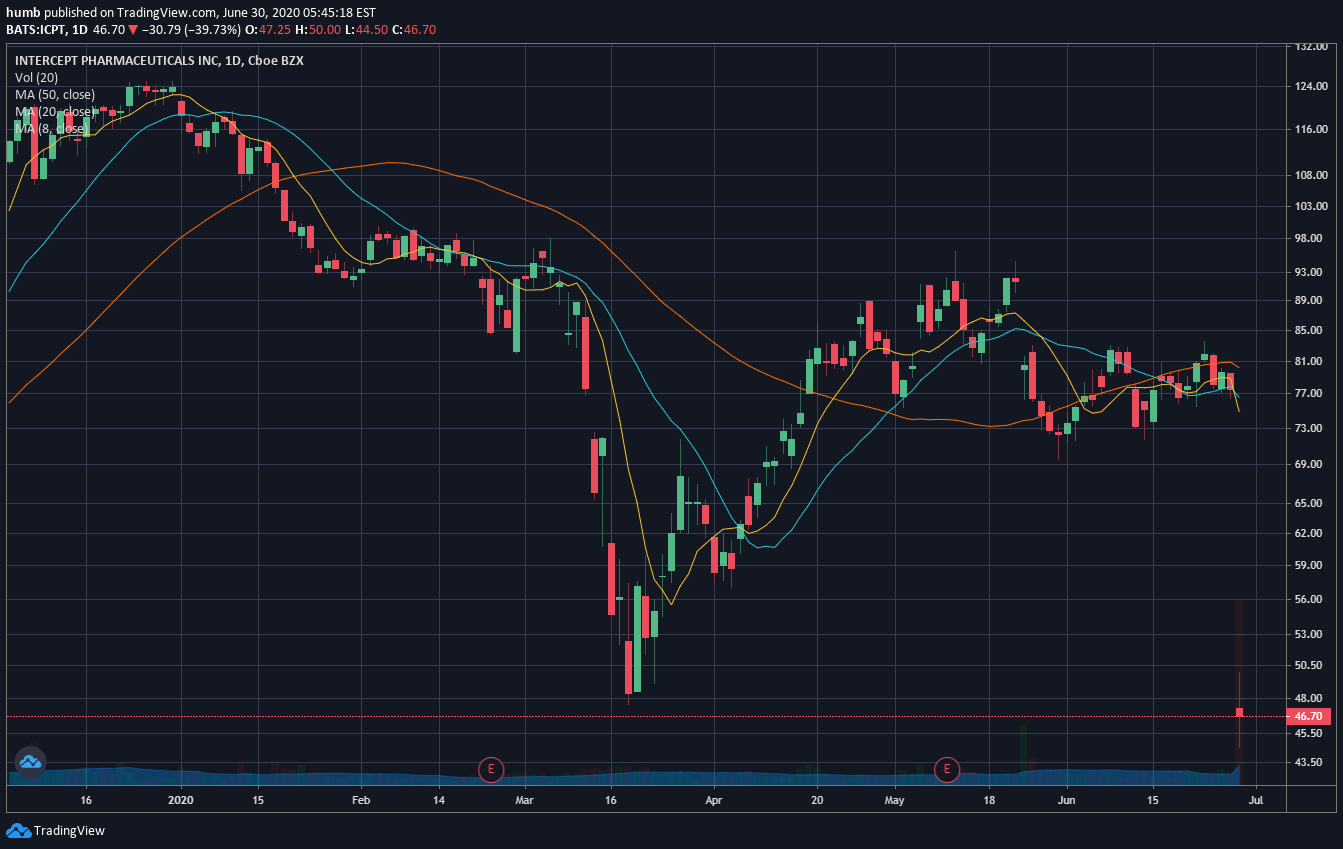Viewport: 1343px width, 849px height.
Task: Click the 48.00 price axis label
Action: pyautogui.click(x=1309, y=698)
